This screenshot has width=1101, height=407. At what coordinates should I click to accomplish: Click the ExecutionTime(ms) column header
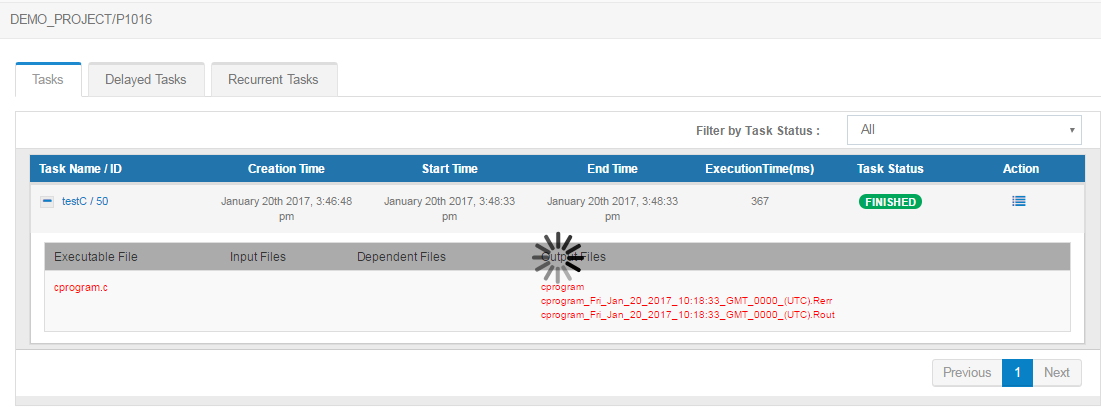click(x=760, y=168)
